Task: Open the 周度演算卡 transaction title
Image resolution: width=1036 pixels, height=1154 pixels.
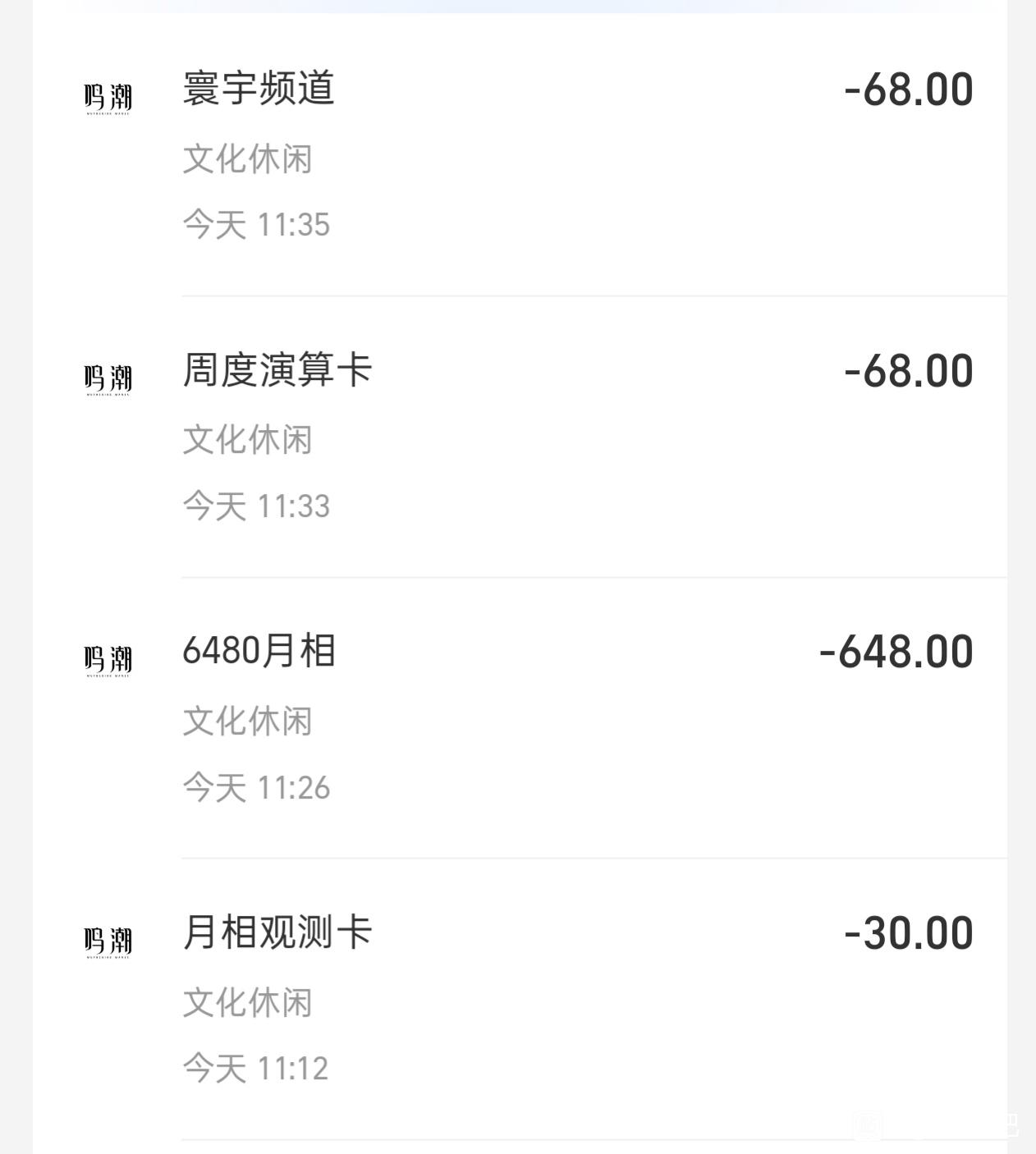Action: 277,370
